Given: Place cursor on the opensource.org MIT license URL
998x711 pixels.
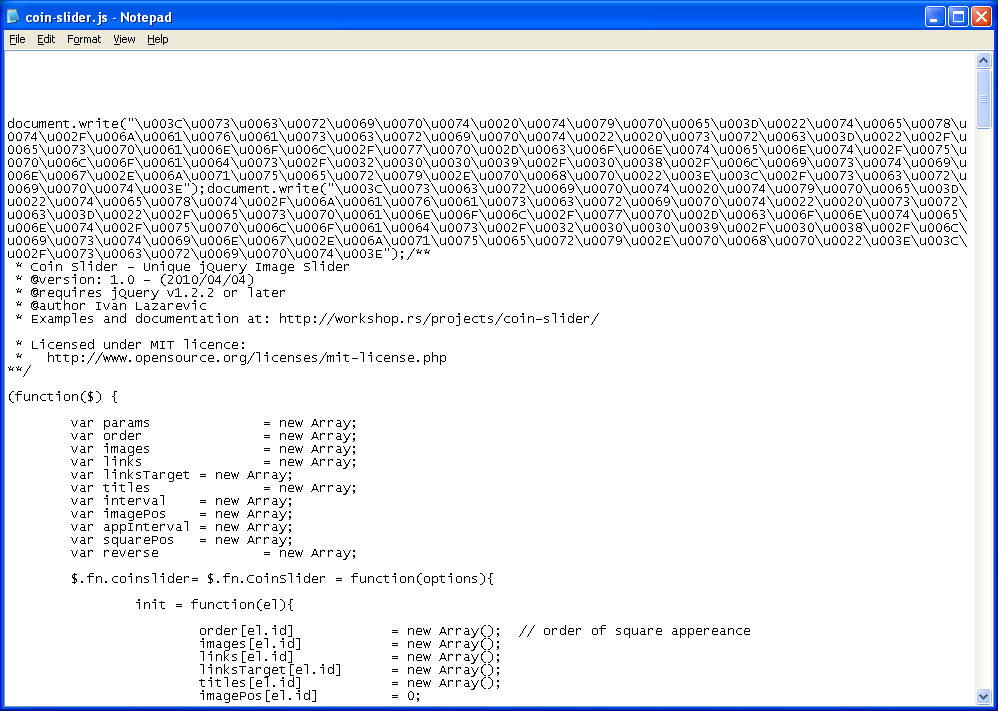Looking at the screenshot, I should [x=246, y=358].
